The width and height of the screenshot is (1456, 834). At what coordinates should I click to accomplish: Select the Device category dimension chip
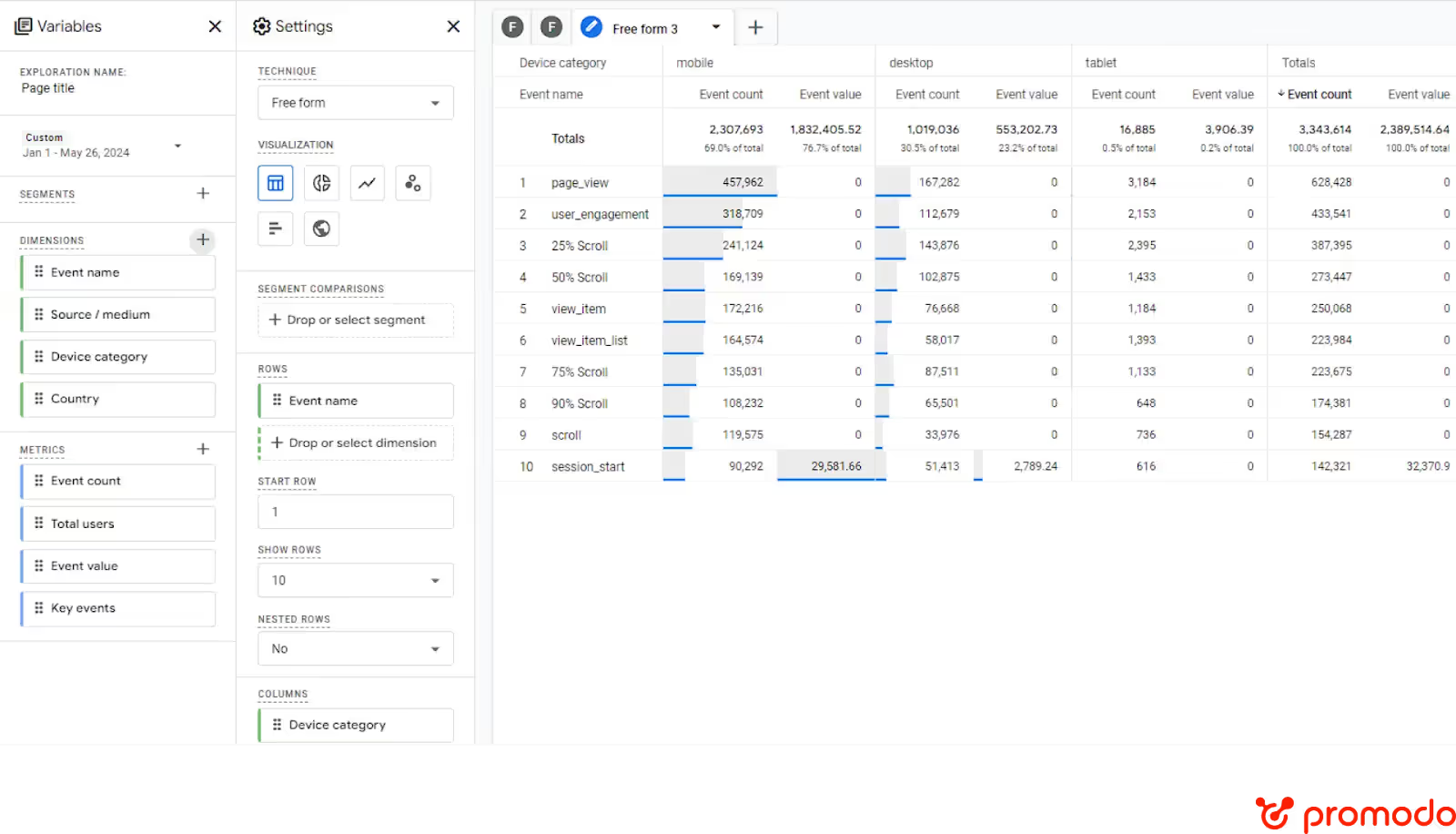point(117,357)
